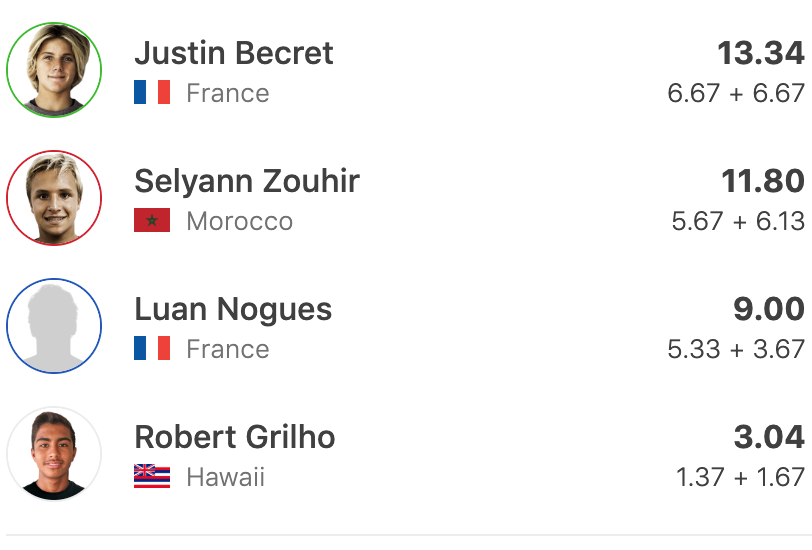Click the 13.34 total heat score

[760, 53]
